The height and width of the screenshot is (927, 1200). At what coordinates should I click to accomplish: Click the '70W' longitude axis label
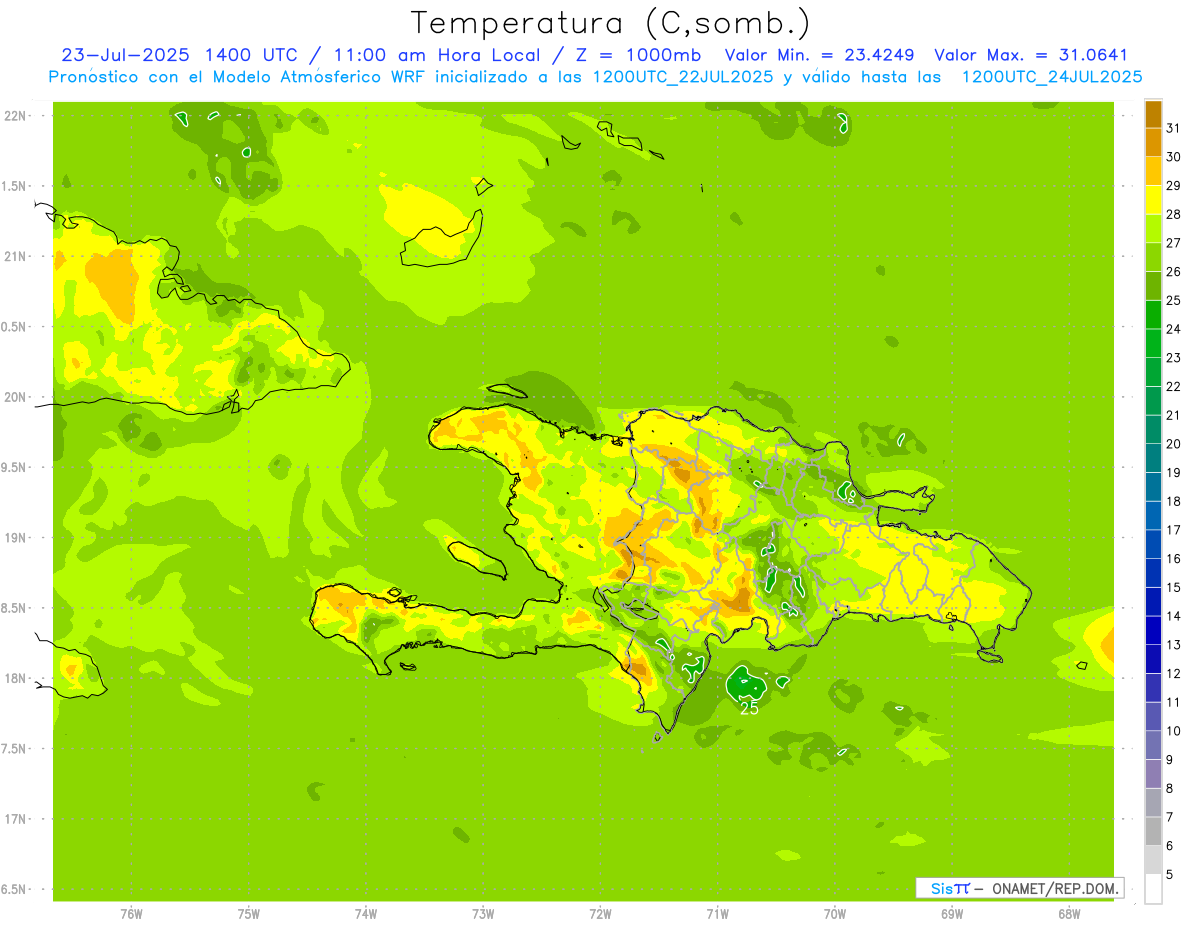point(835,914)
